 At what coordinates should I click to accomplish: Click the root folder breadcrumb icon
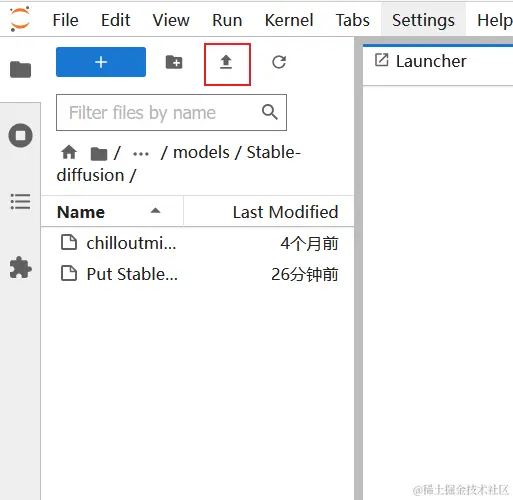pyautogui.click(x=99, y=154)
